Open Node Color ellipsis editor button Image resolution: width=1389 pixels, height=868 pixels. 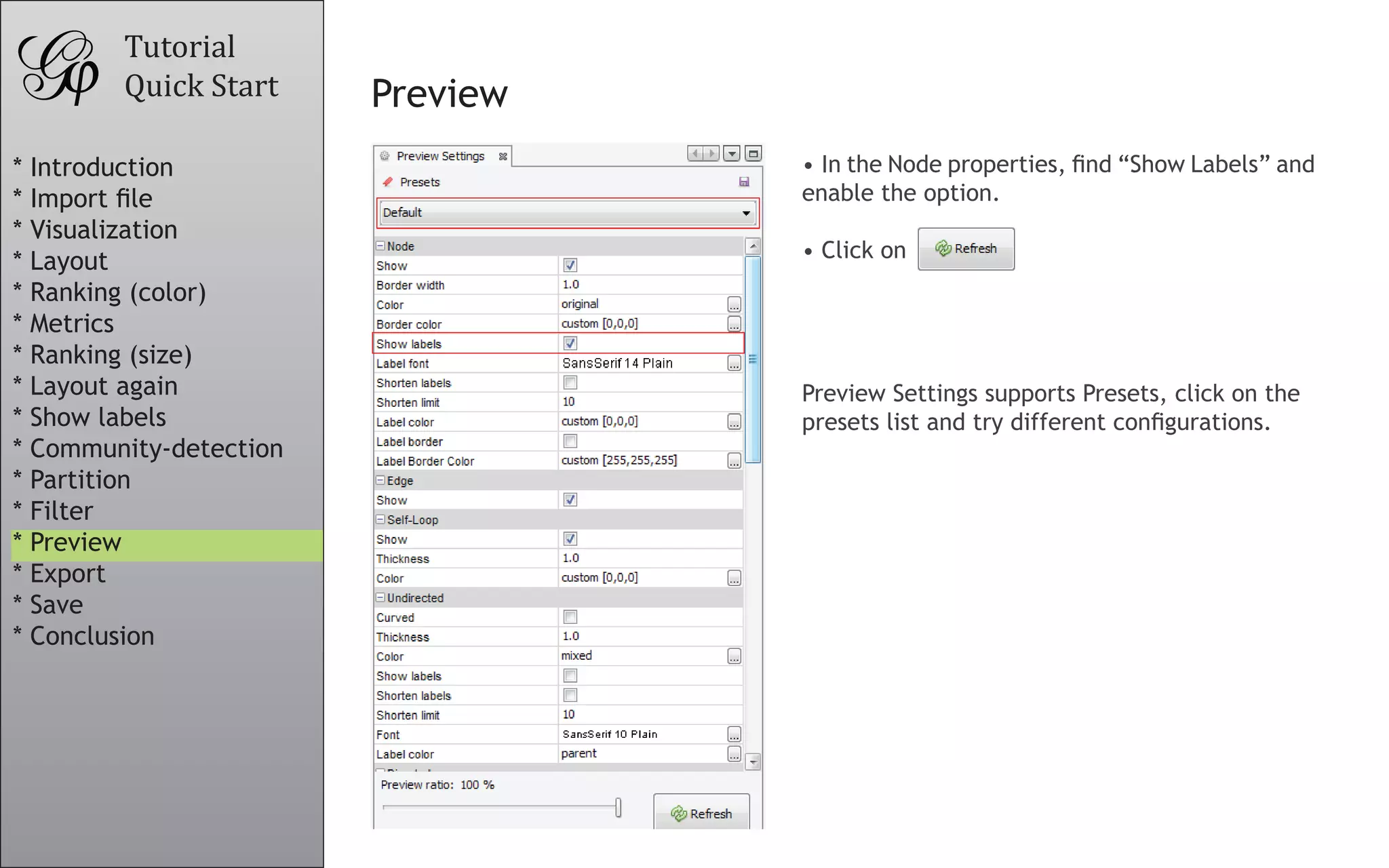[734, 304]
